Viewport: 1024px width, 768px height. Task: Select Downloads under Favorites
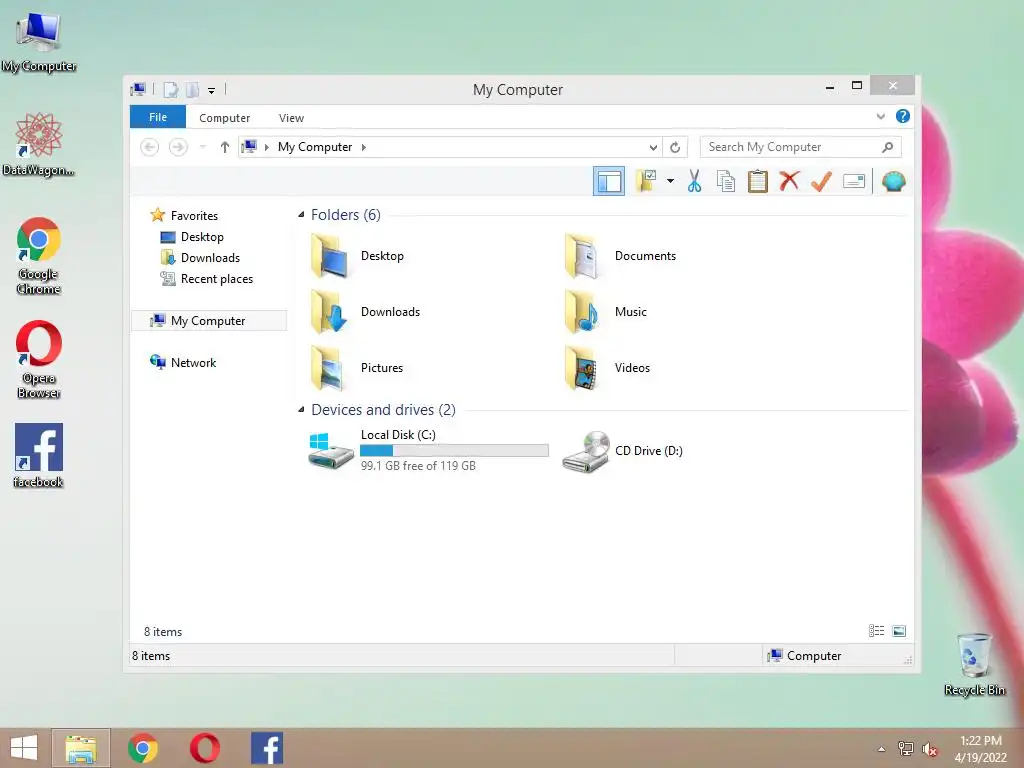(x=210, y=257)
